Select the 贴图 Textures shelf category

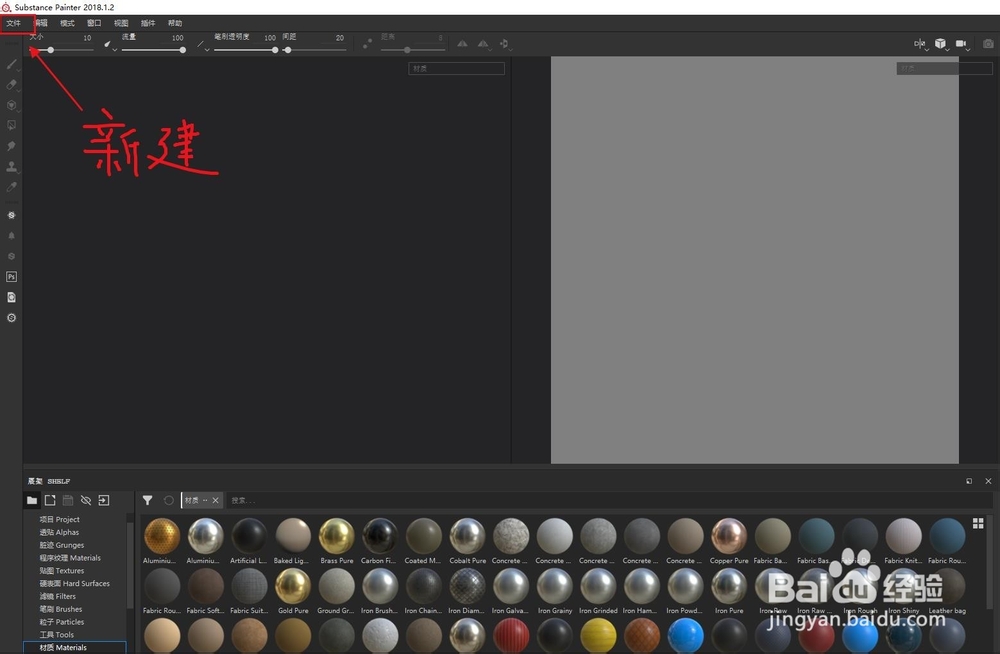coord(61,570)
